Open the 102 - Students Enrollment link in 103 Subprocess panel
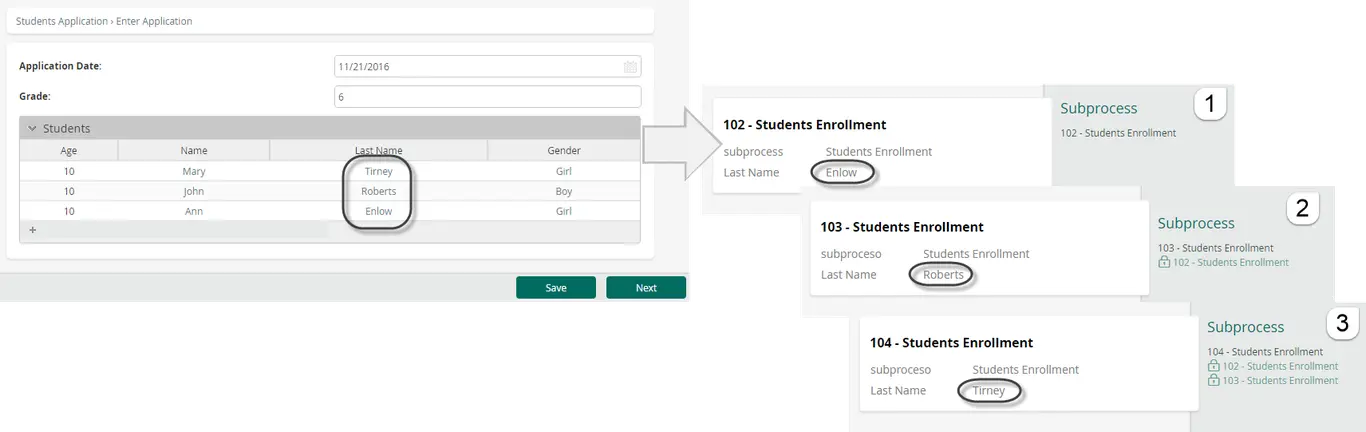The image size is (1366, 432). coord(1231,262)
